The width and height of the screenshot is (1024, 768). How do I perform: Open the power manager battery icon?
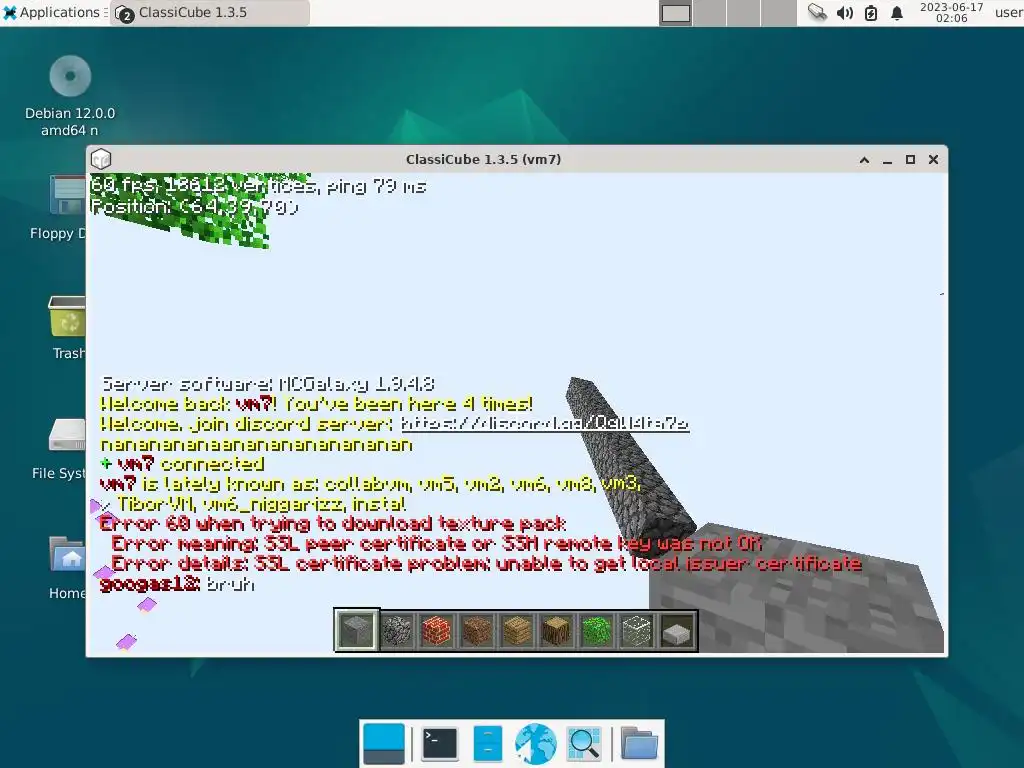[871, 12]
